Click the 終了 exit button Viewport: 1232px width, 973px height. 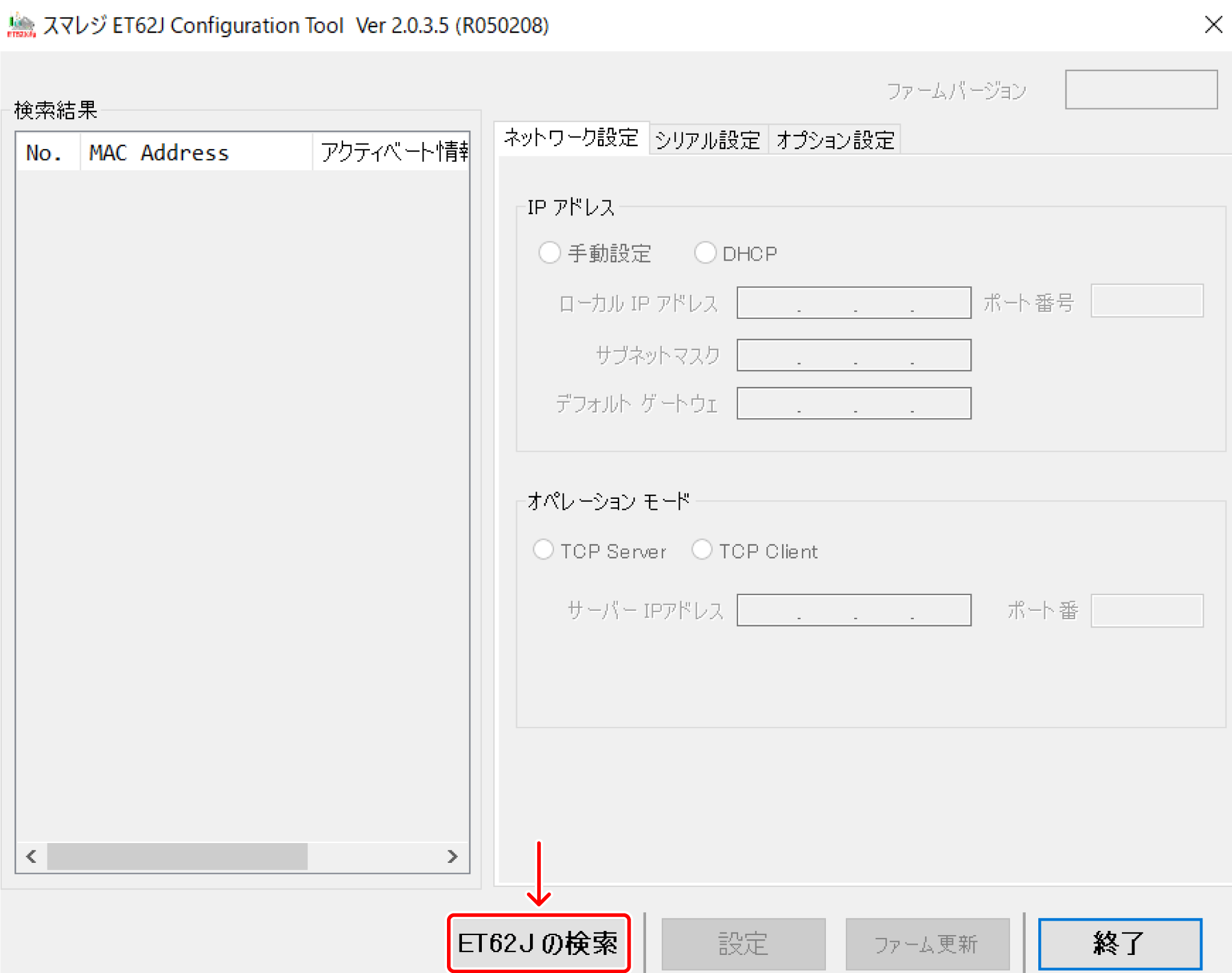pos(1120,944)
